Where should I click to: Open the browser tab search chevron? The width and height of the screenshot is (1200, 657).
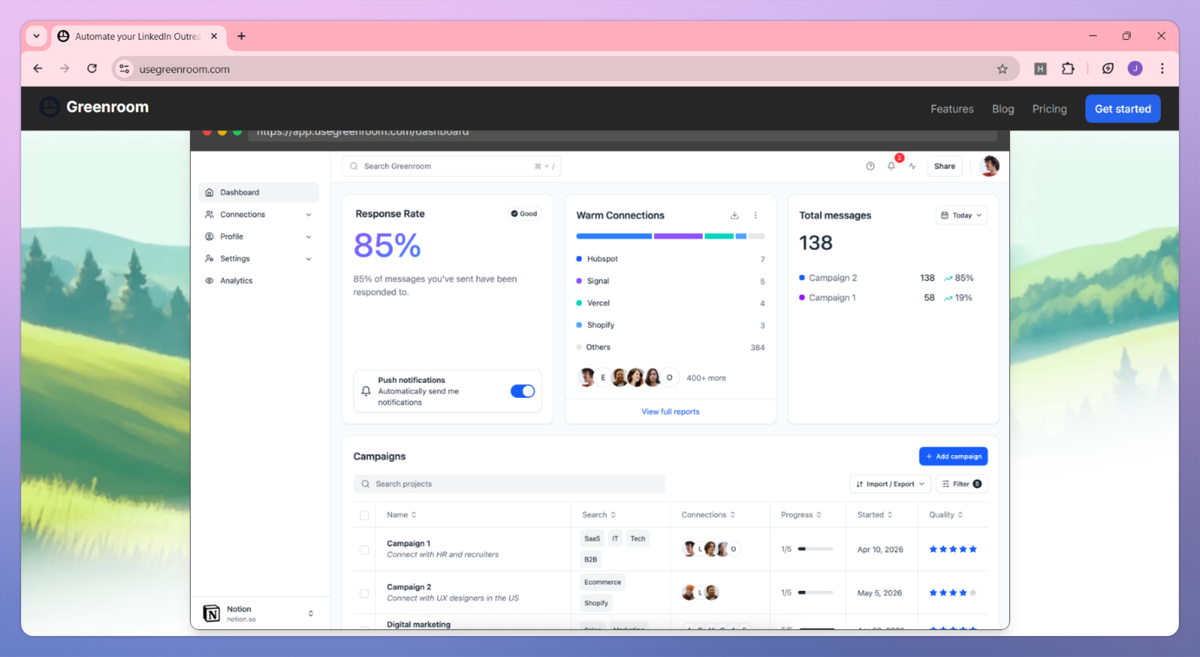pyautogui.click(x=37, y=36)
